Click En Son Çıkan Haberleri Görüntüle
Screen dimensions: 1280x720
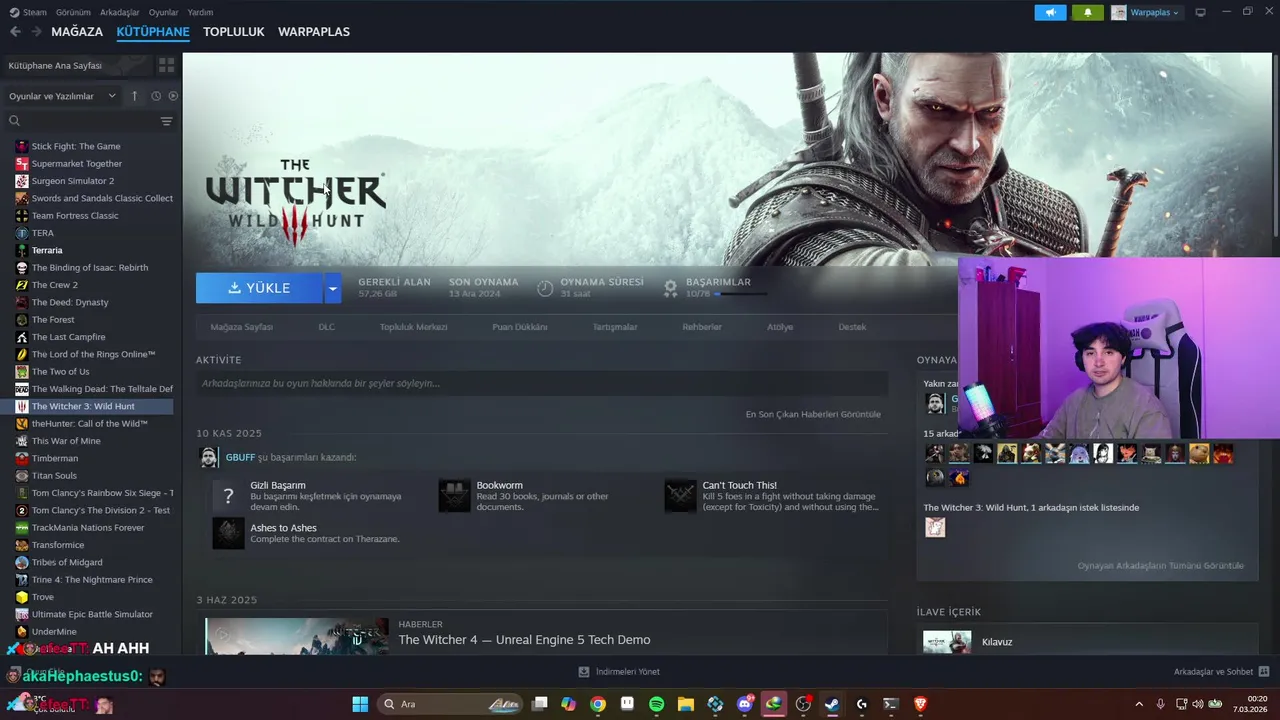[x=813, y=414]
